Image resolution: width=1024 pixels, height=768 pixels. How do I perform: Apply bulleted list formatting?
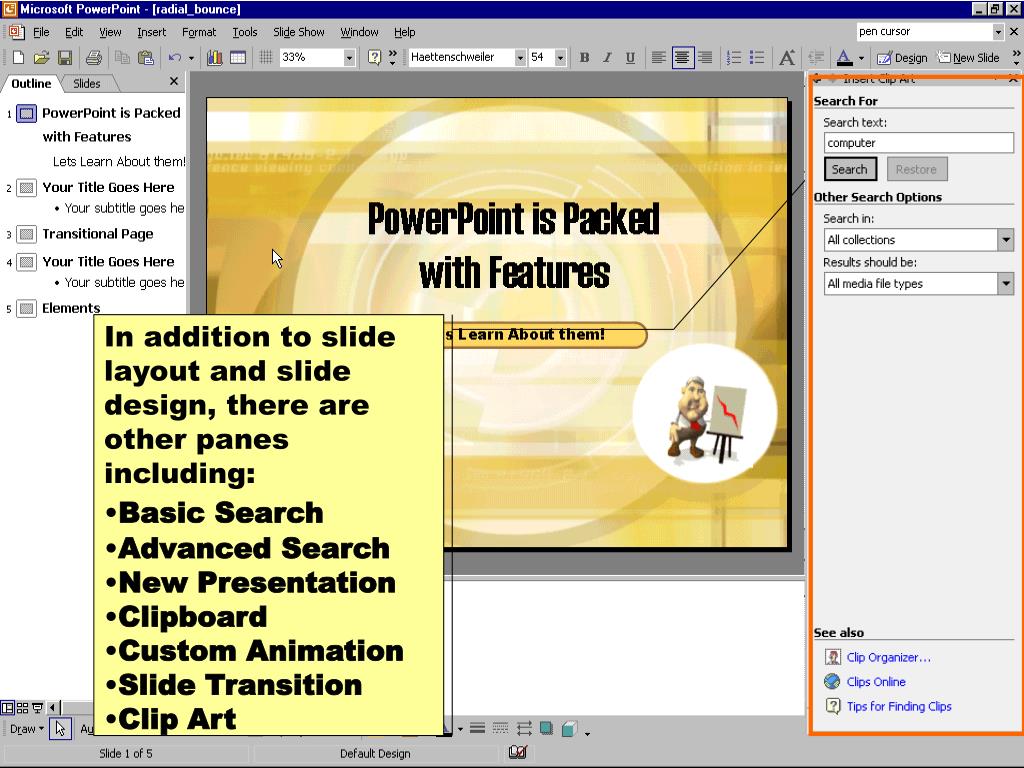point(757,57)
